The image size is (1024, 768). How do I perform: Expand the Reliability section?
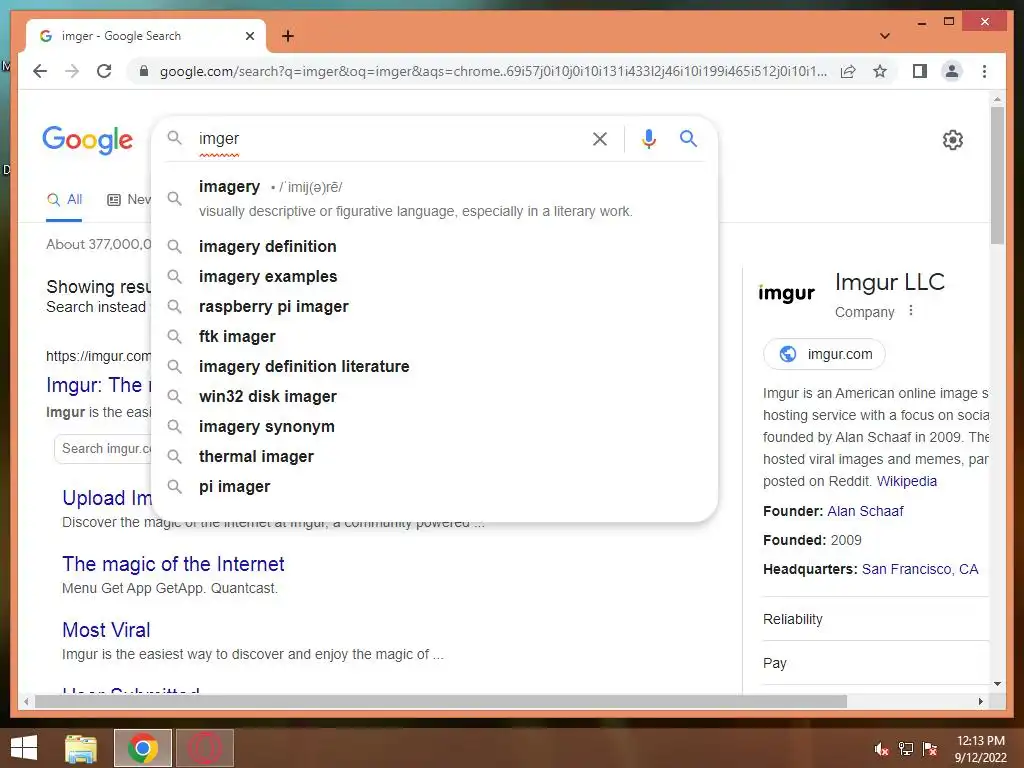(x=875, y=619)
